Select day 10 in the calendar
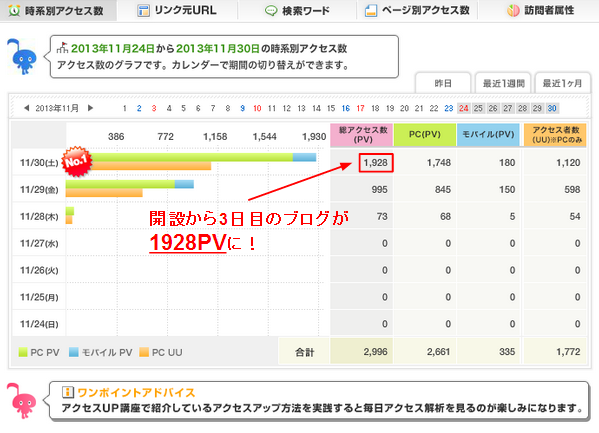Screen dimensions: 599x433 257,109
